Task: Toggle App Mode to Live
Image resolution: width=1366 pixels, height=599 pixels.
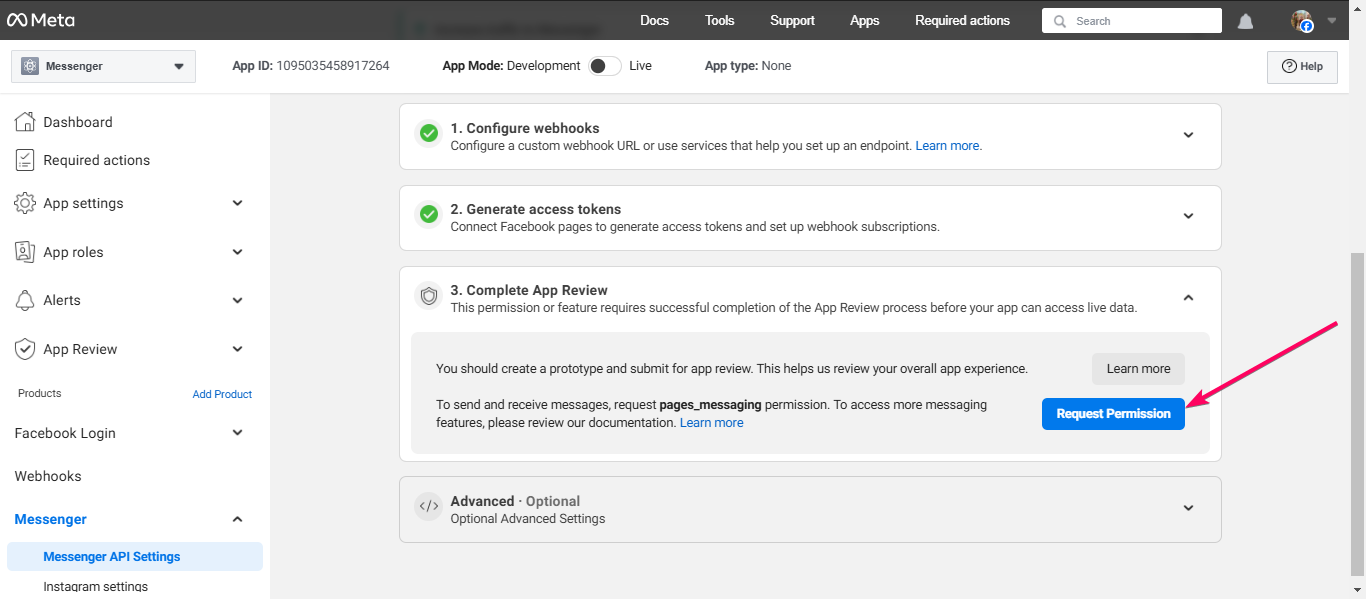Action: (604, 66)
